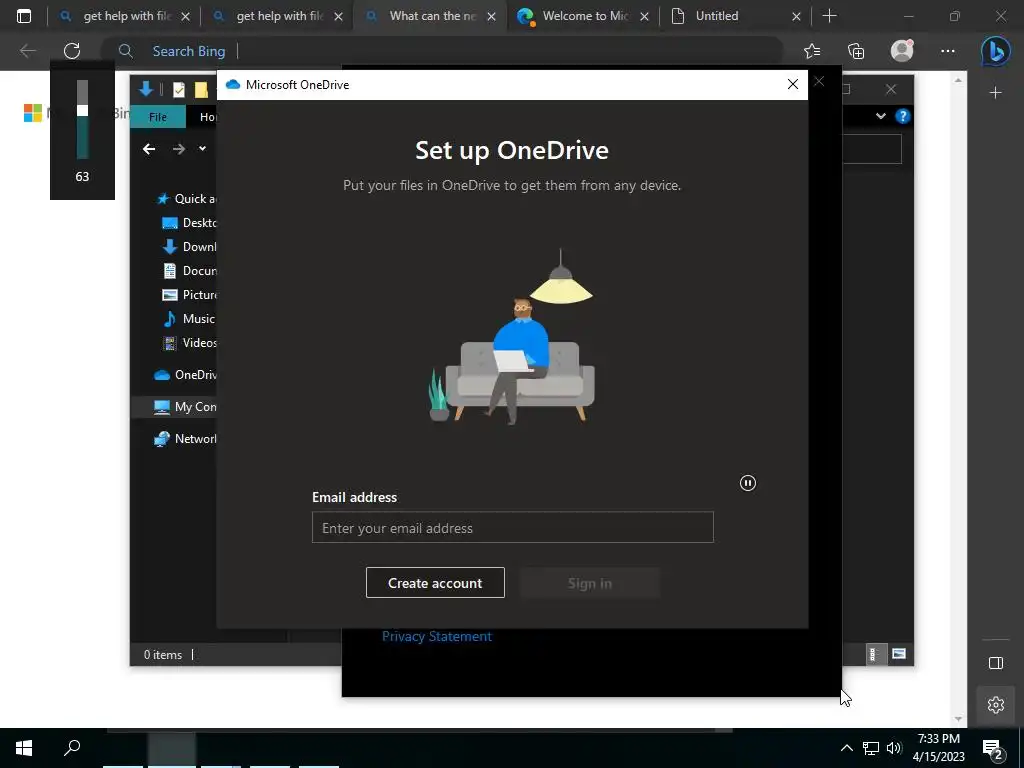Open the Privacy Statement link
The height and width of the screenshot is (768, 1024).
(x=437, y=636)
